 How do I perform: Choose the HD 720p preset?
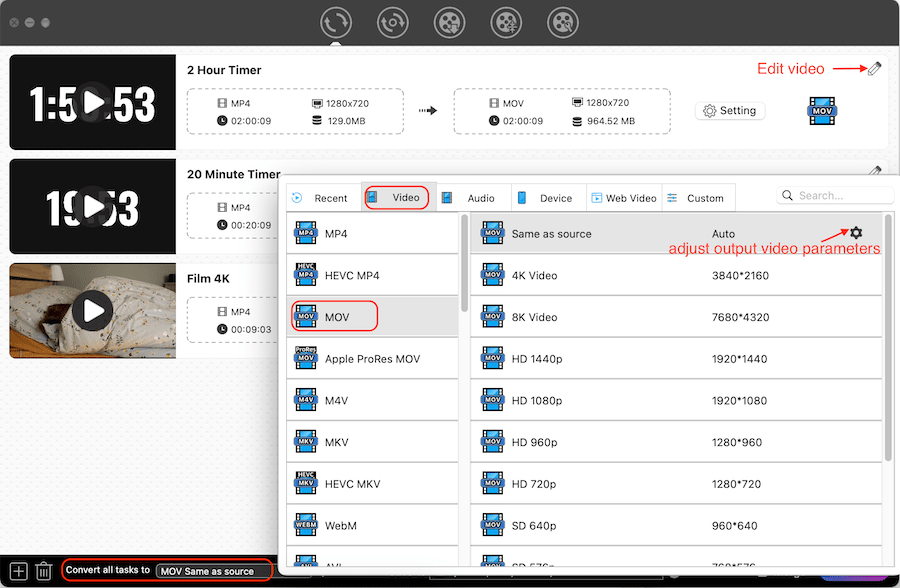coord(676,484)
